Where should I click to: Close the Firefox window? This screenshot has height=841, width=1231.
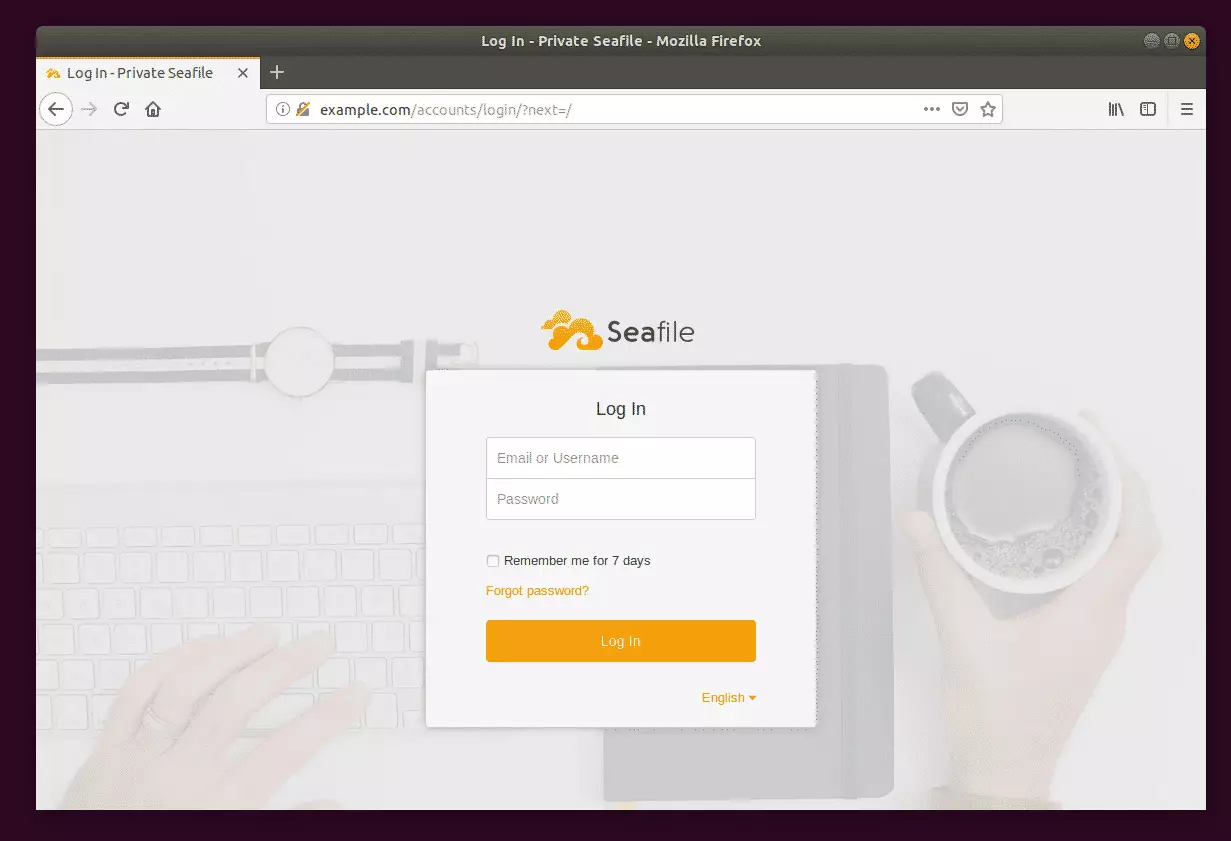click(x=1191, y=41)
